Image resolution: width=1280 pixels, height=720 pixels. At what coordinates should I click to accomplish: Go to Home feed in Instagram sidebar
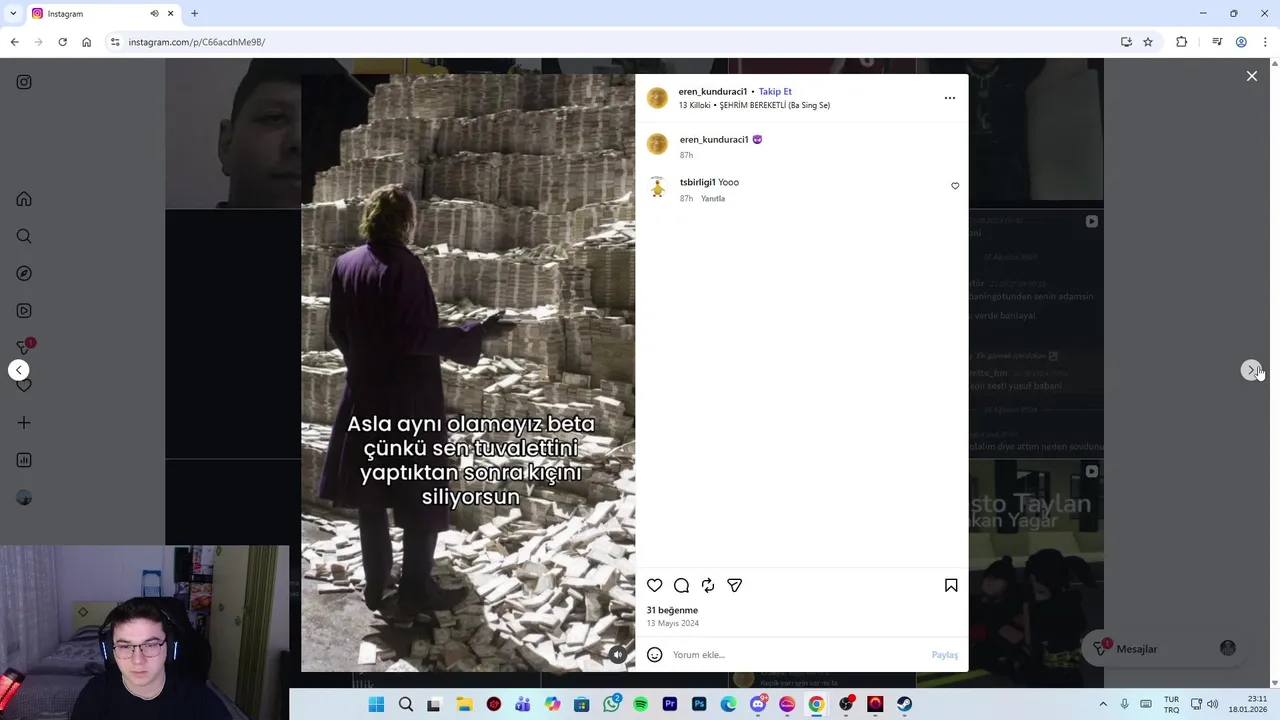(x=24, y=199)
